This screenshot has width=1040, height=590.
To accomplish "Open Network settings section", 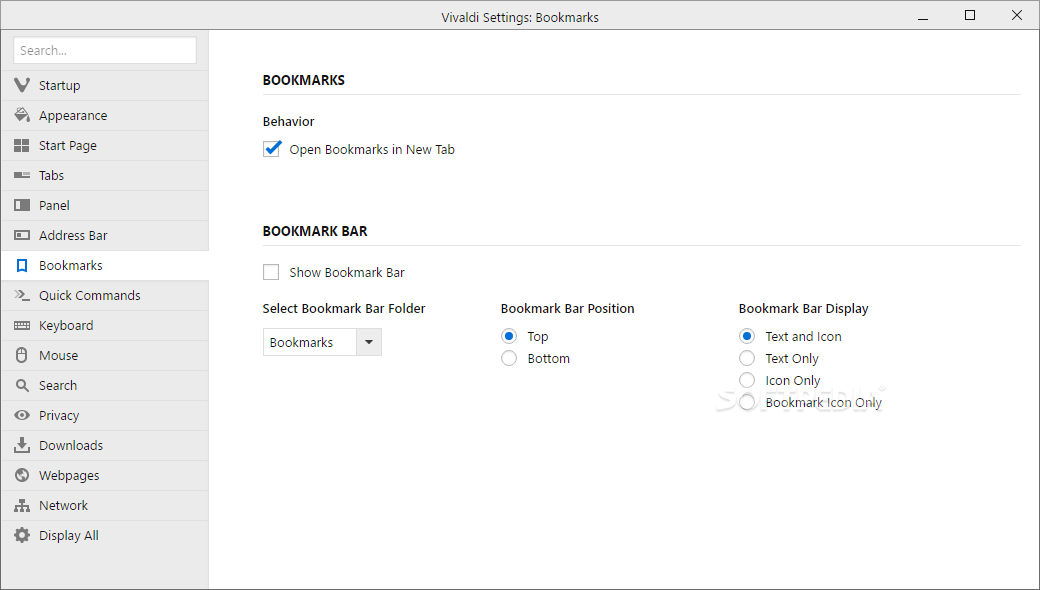I will pos(105,505).
